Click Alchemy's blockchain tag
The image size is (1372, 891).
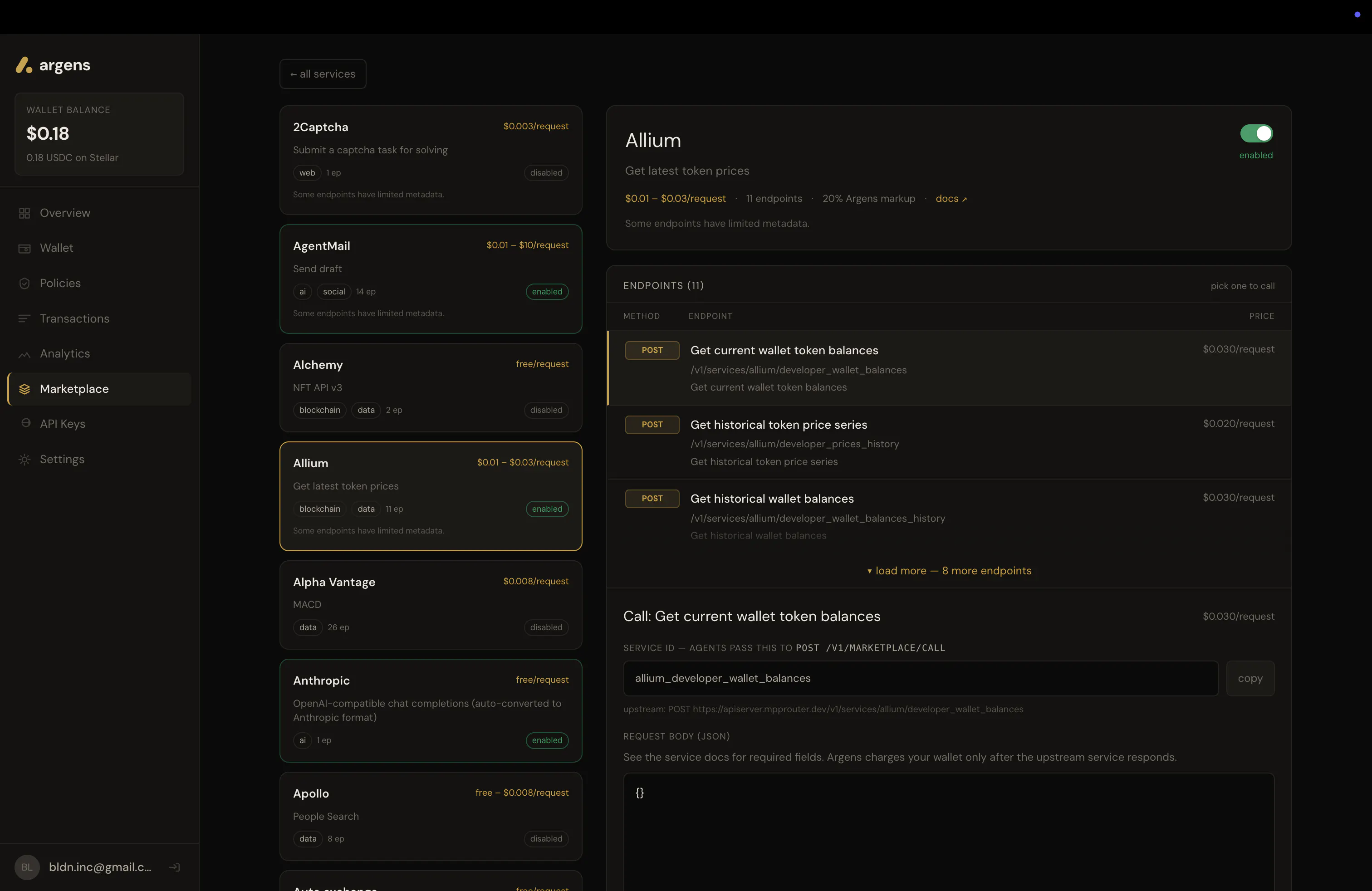319,411
